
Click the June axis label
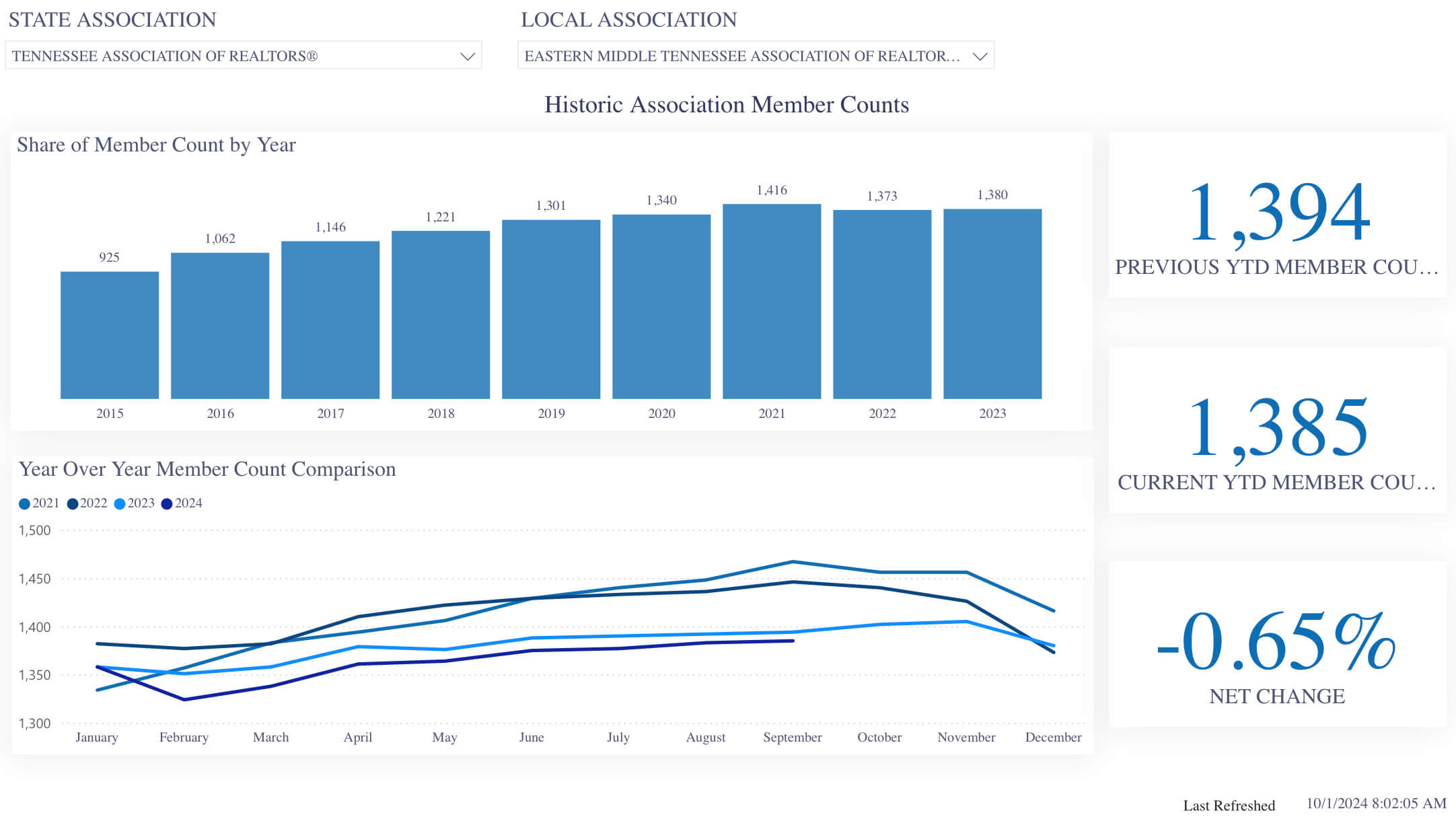(532, 738)
